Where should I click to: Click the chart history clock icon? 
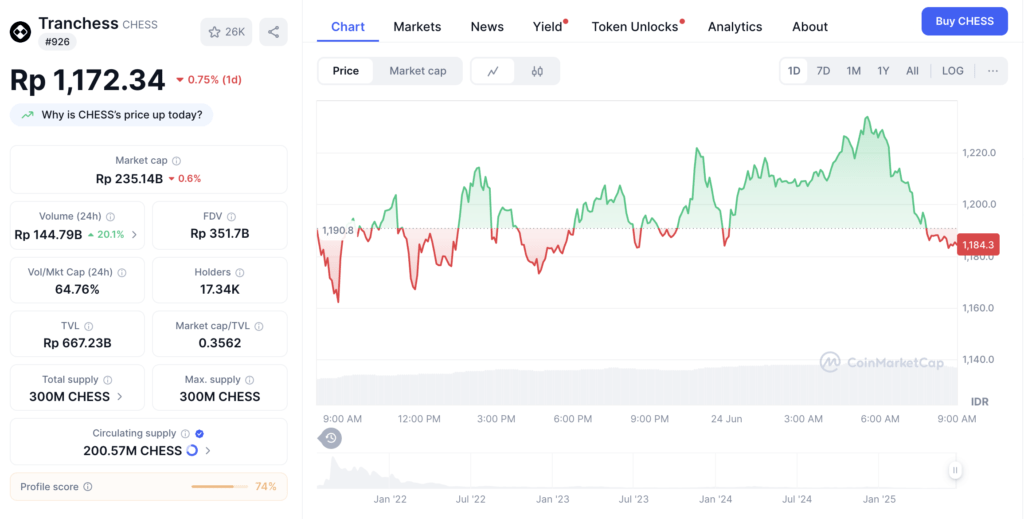330,438
